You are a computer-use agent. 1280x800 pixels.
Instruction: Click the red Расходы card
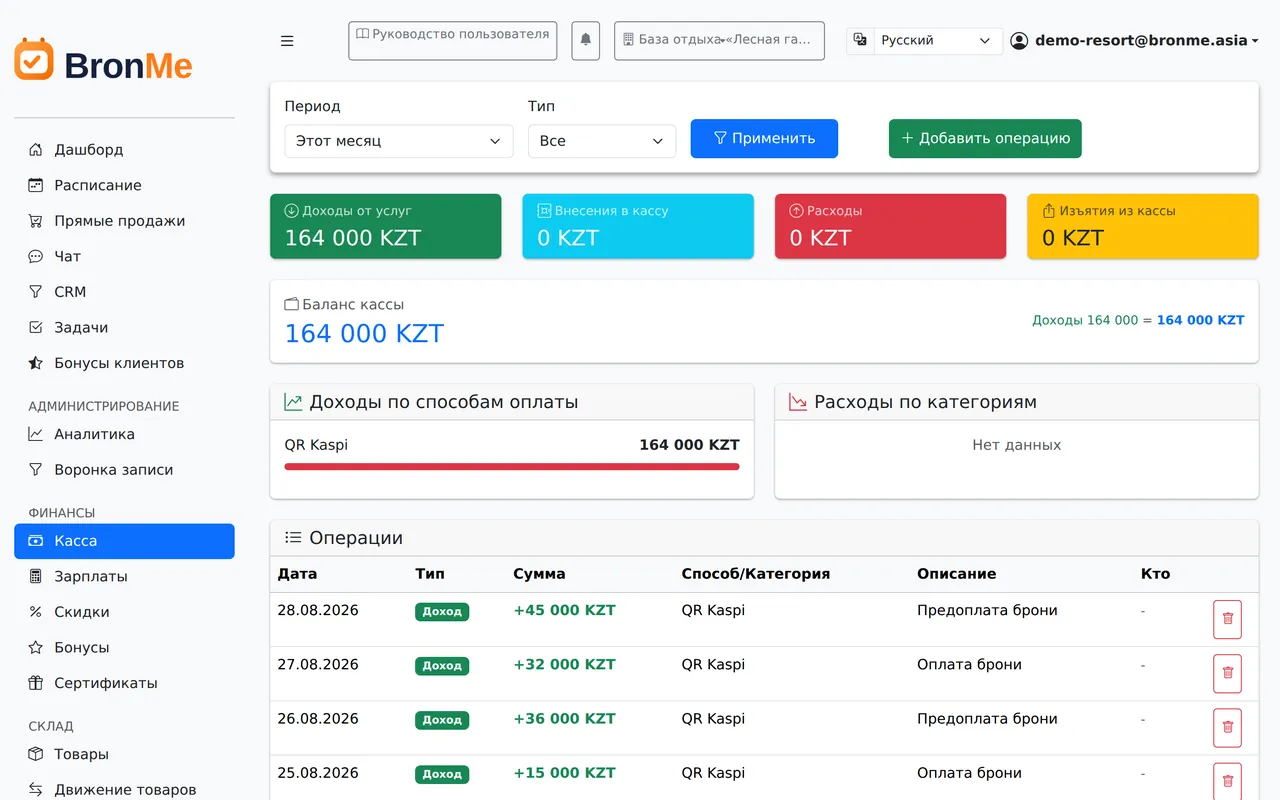[x=890, y=227]
